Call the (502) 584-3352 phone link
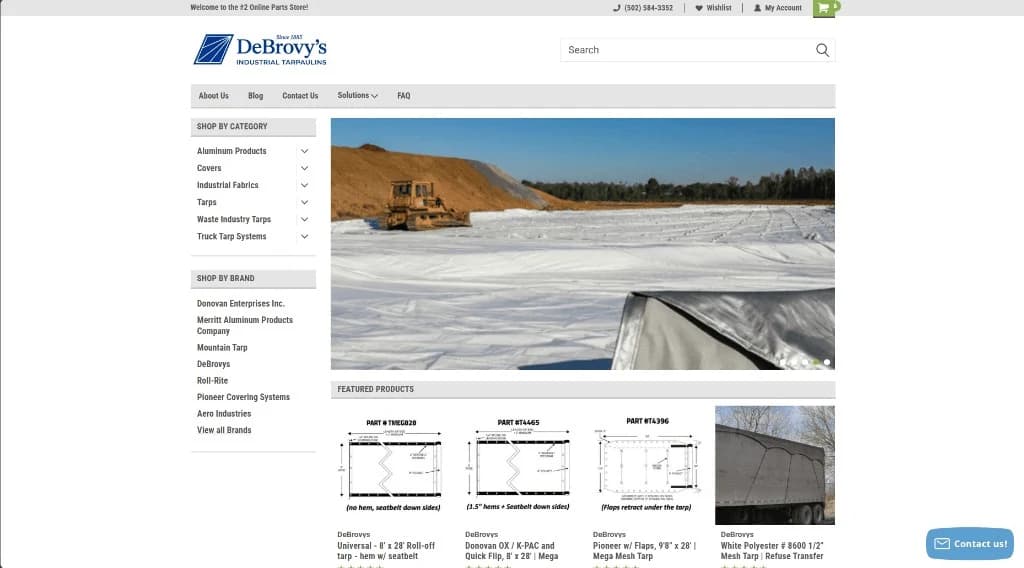The image size is (1024, 568). click(648, 8)
